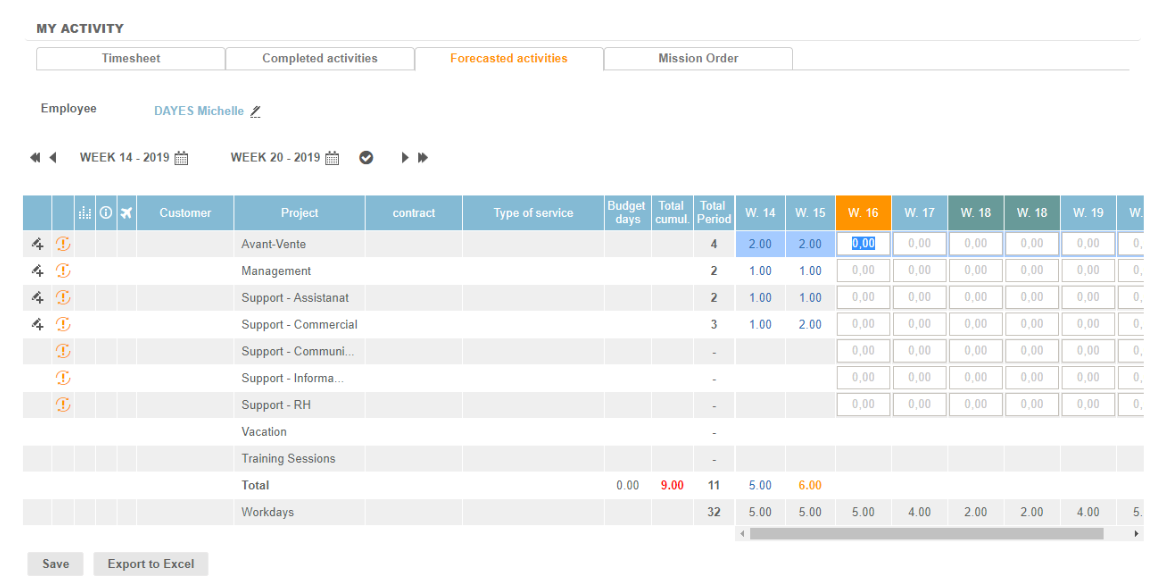
Task: Jump forward with the double right arrow
Action: 423,158
